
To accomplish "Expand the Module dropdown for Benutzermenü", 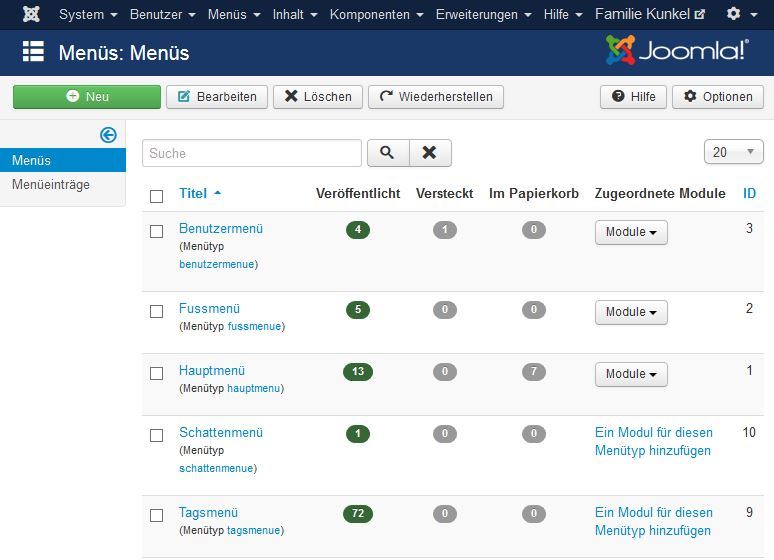I will click(x=631, y=232).
